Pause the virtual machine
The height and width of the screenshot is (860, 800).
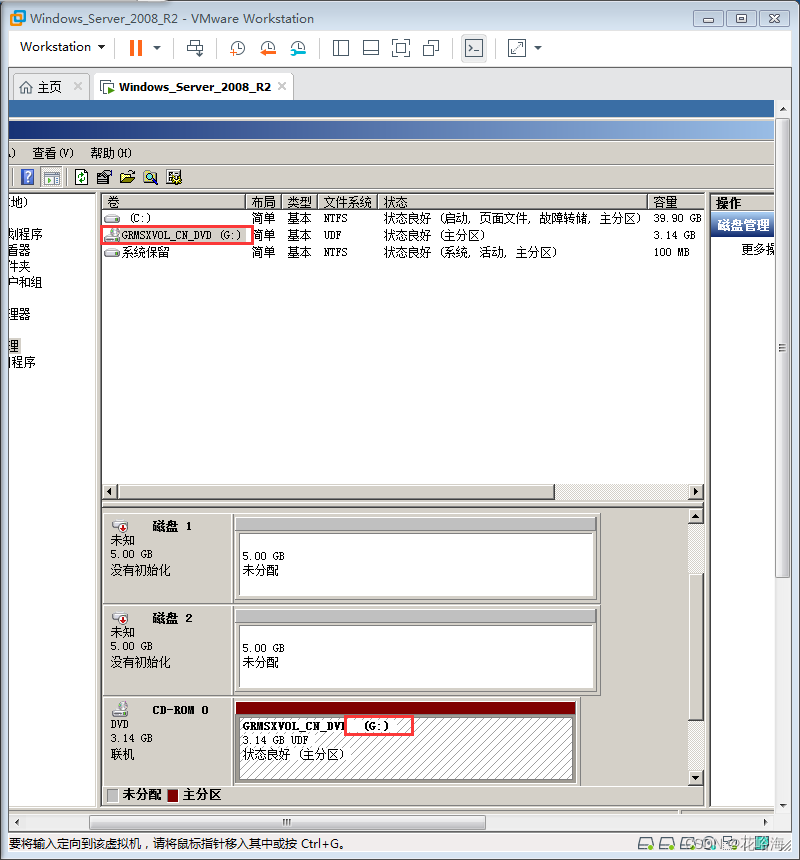[x=135, y=48]
